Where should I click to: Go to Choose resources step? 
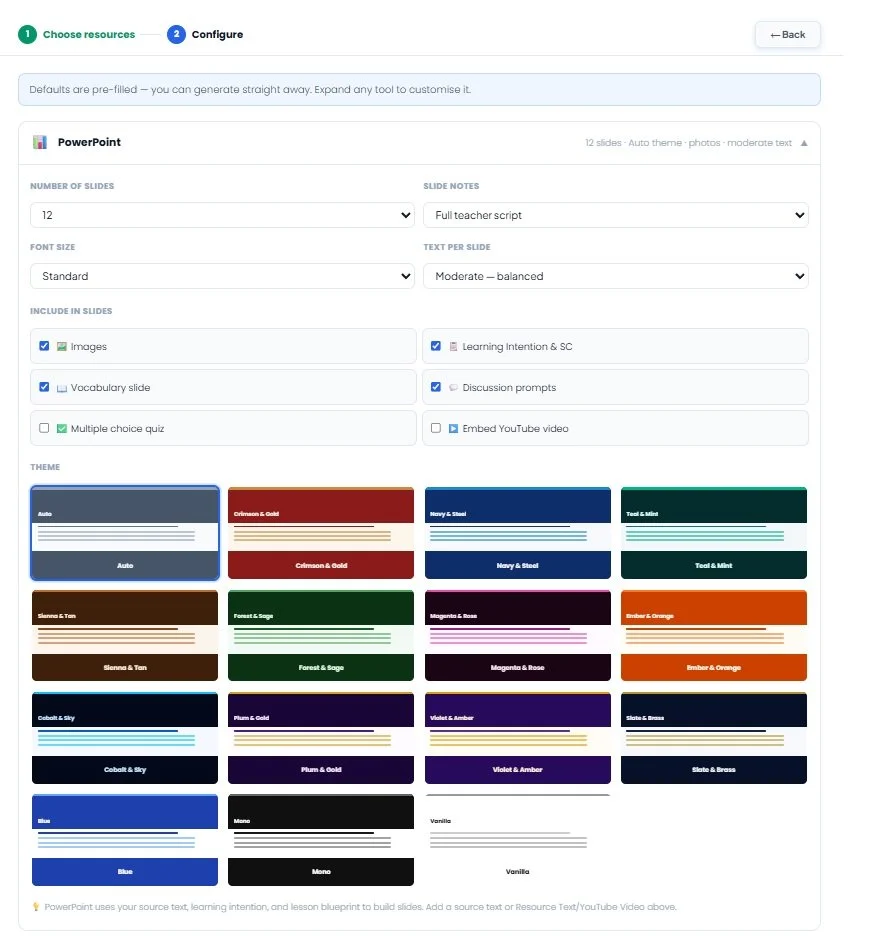click(x=89, y=34)
